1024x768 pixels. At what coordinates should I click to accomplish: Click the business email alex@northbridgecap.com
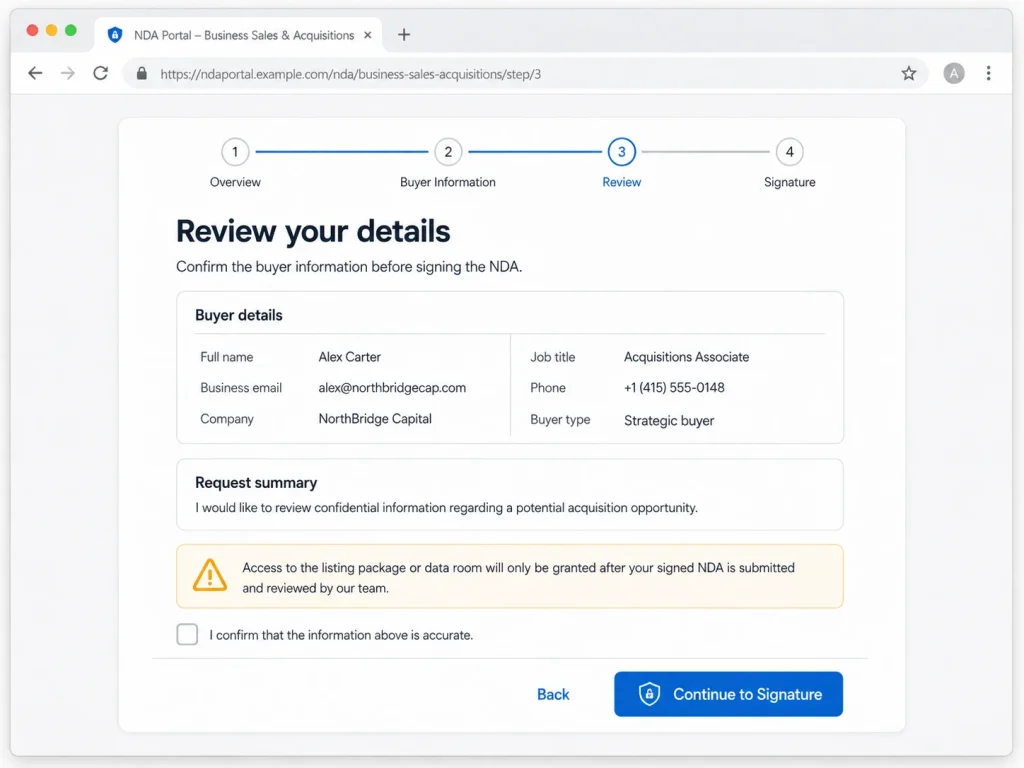[x=392, y=388]
